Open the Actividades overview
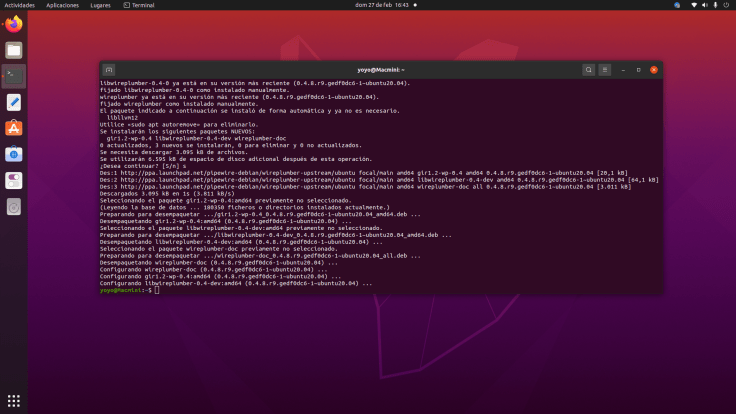The height and width of the screenshot is (414, 736). click(x=20, y=5)
